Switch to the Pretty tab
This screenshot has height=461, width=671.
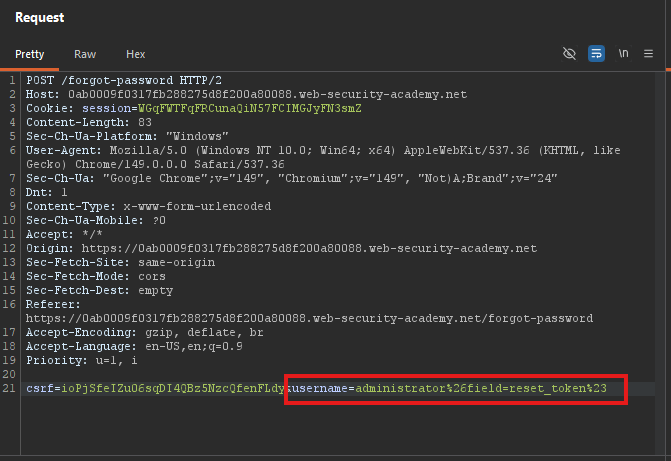point(30,54)
